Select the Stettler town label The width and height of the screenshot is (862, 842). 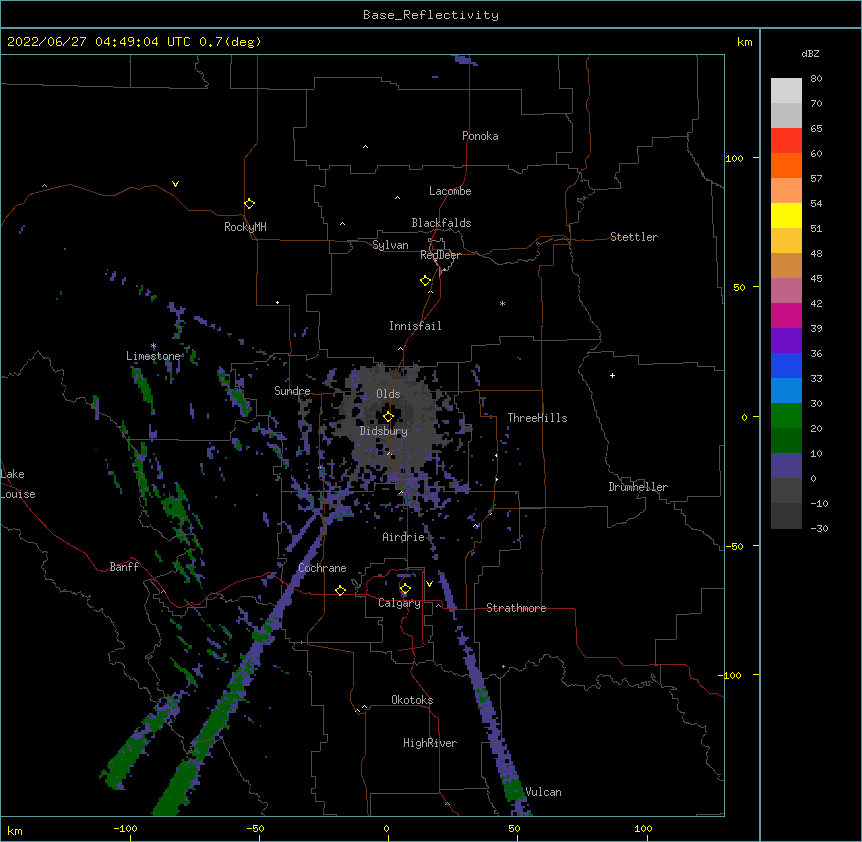(634, 237)
